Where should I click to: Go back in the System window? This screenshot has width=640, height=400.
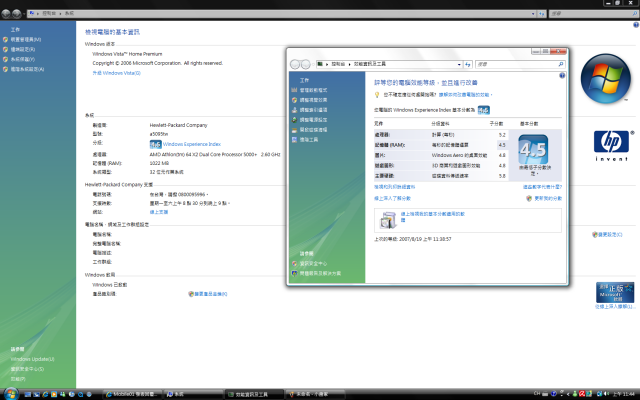coord(6,14)
